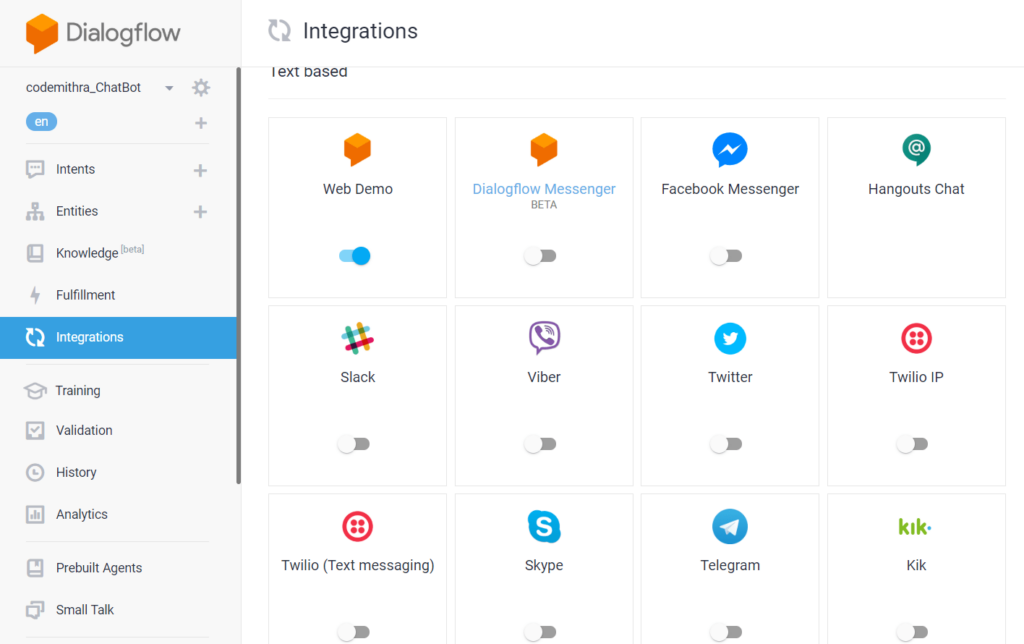Click the Training graduation cap icon
This screenshot has width=1024, height=644.
click(35, 391)
